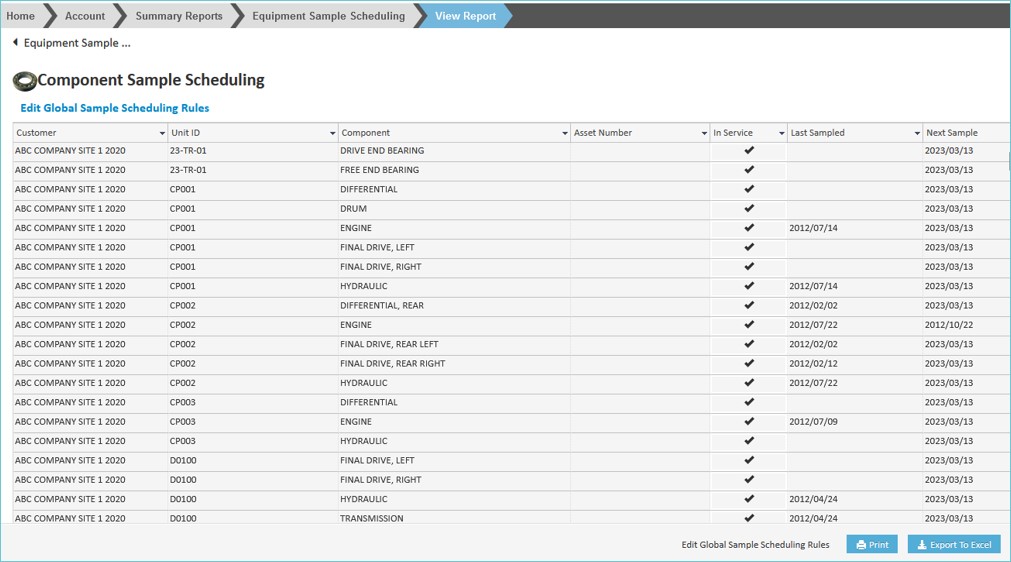The height and width of the screenshot is (562, 1011).
Task: Click the Print button
Action: 871,545
